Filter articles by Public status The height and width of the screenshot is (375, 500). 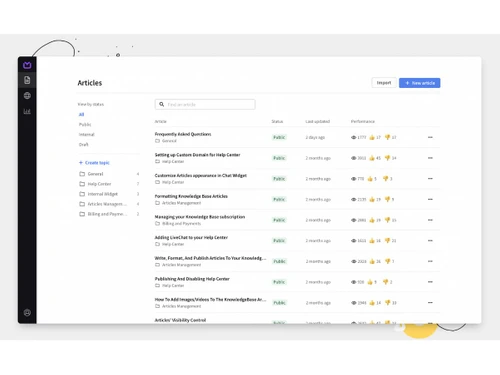click(x=85, y=124)
